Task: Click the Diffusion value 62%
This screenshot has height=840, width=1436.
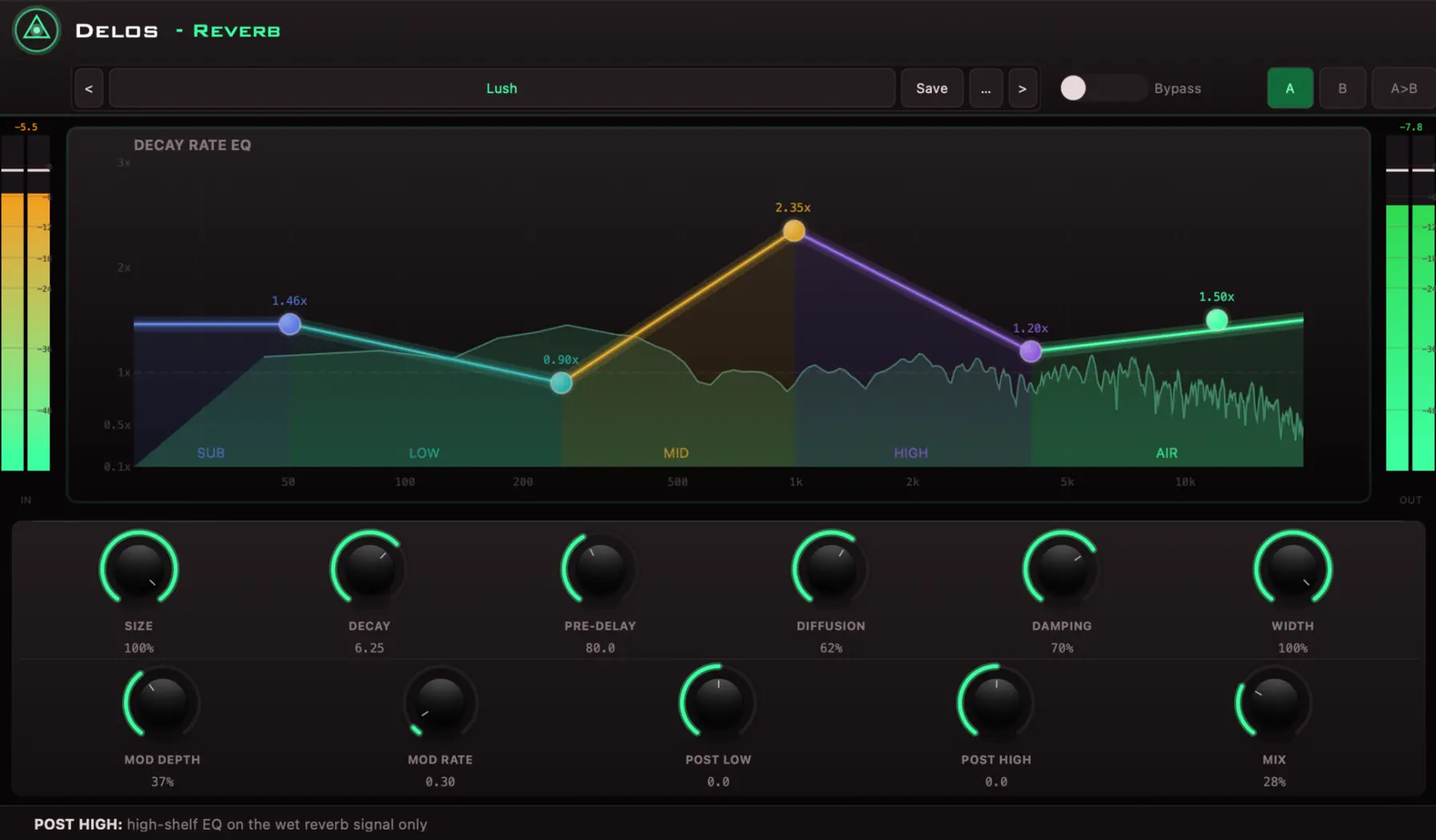Action: point(830,648)
